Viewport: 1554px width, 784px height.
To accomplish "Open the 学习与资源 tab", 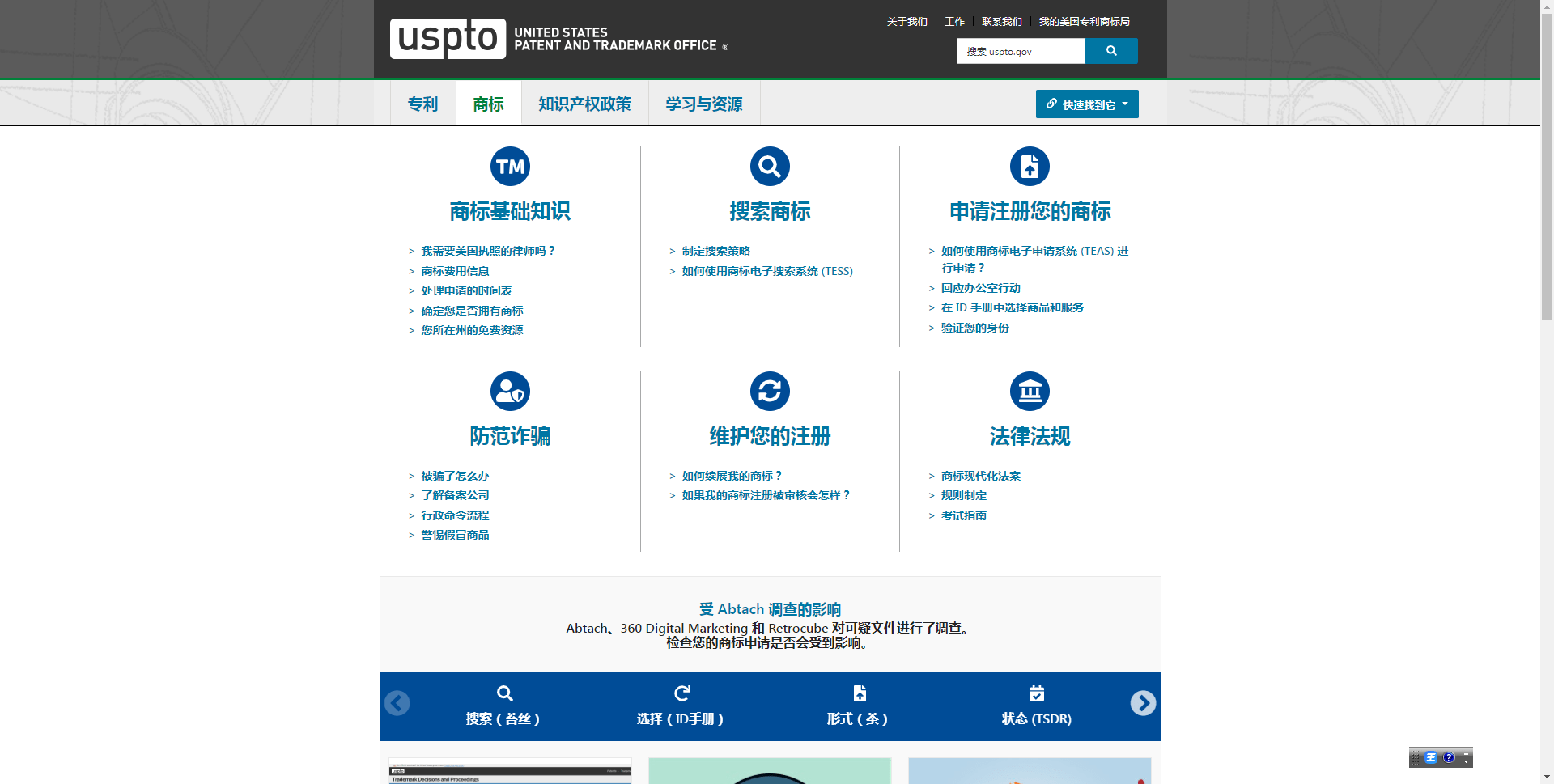I will (x=703, y=104).
